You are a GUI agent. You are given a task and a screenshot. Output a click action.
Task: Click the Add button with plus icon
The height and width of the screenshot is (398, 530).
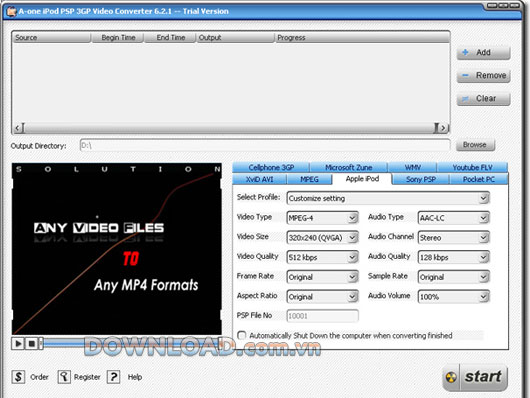483,53
